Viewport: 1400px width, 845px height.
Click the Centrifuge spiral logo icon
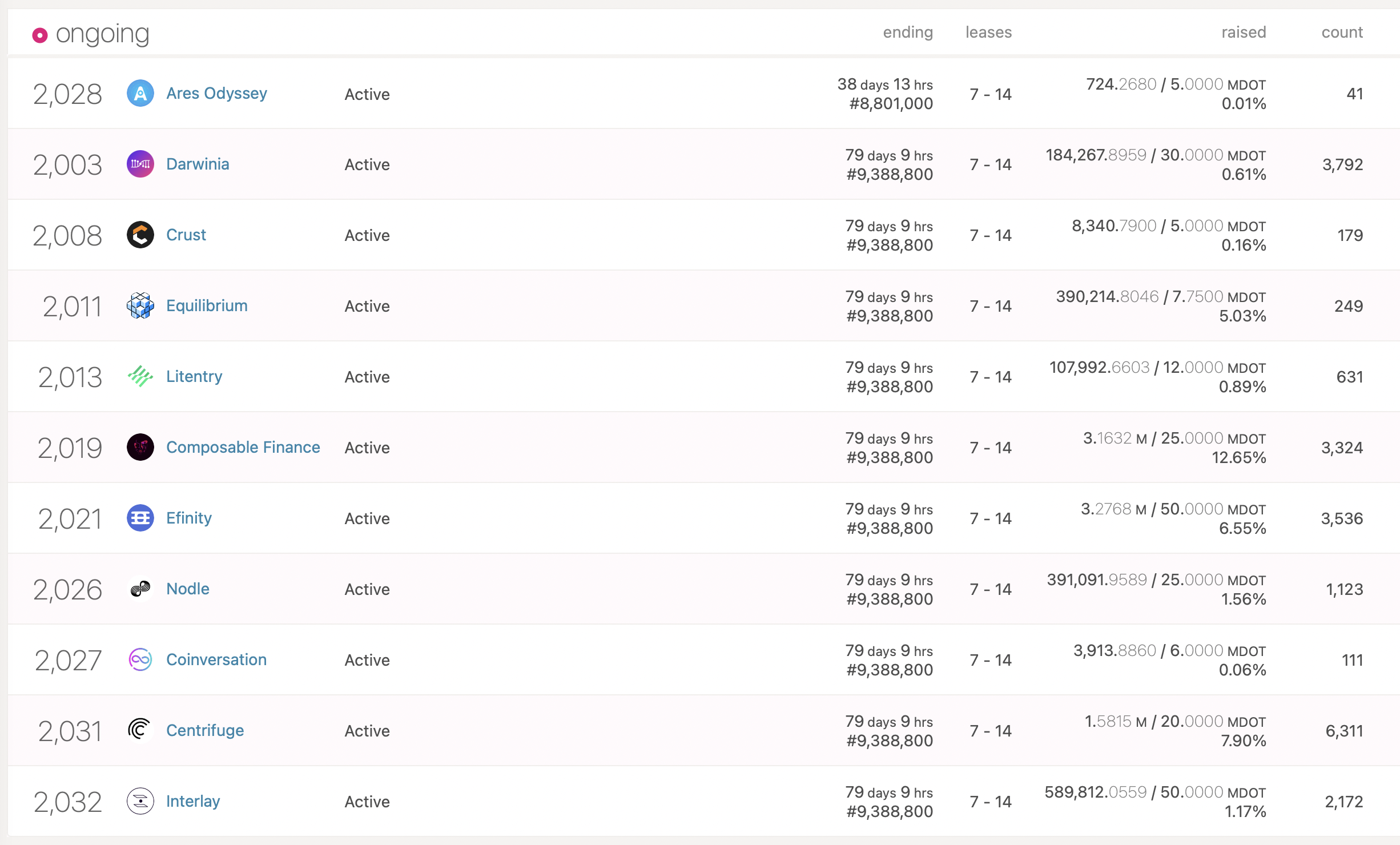pos(140,731)
